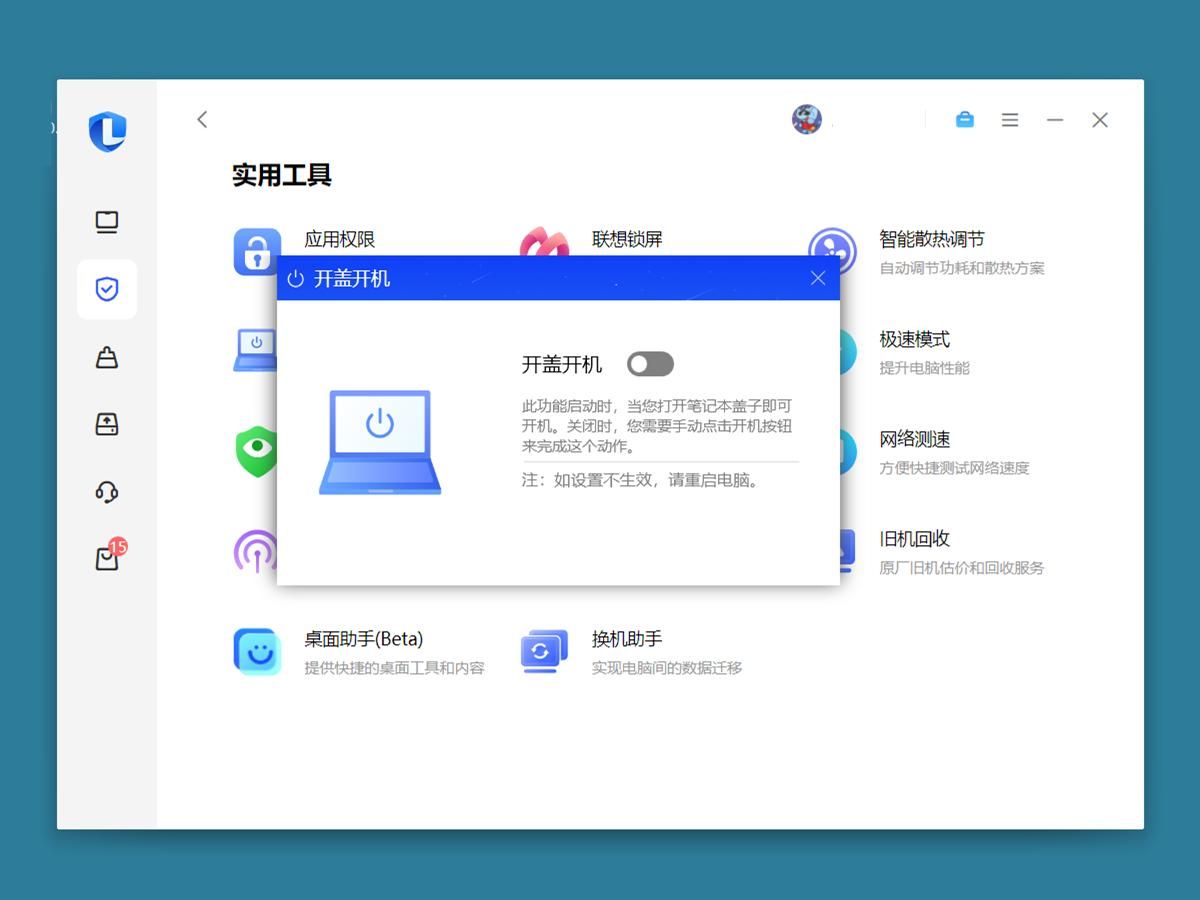The width and height of the screenshot is (1200, 900).
Task: Open app store icon with 15 badge
Action: (x=107, y=558)
